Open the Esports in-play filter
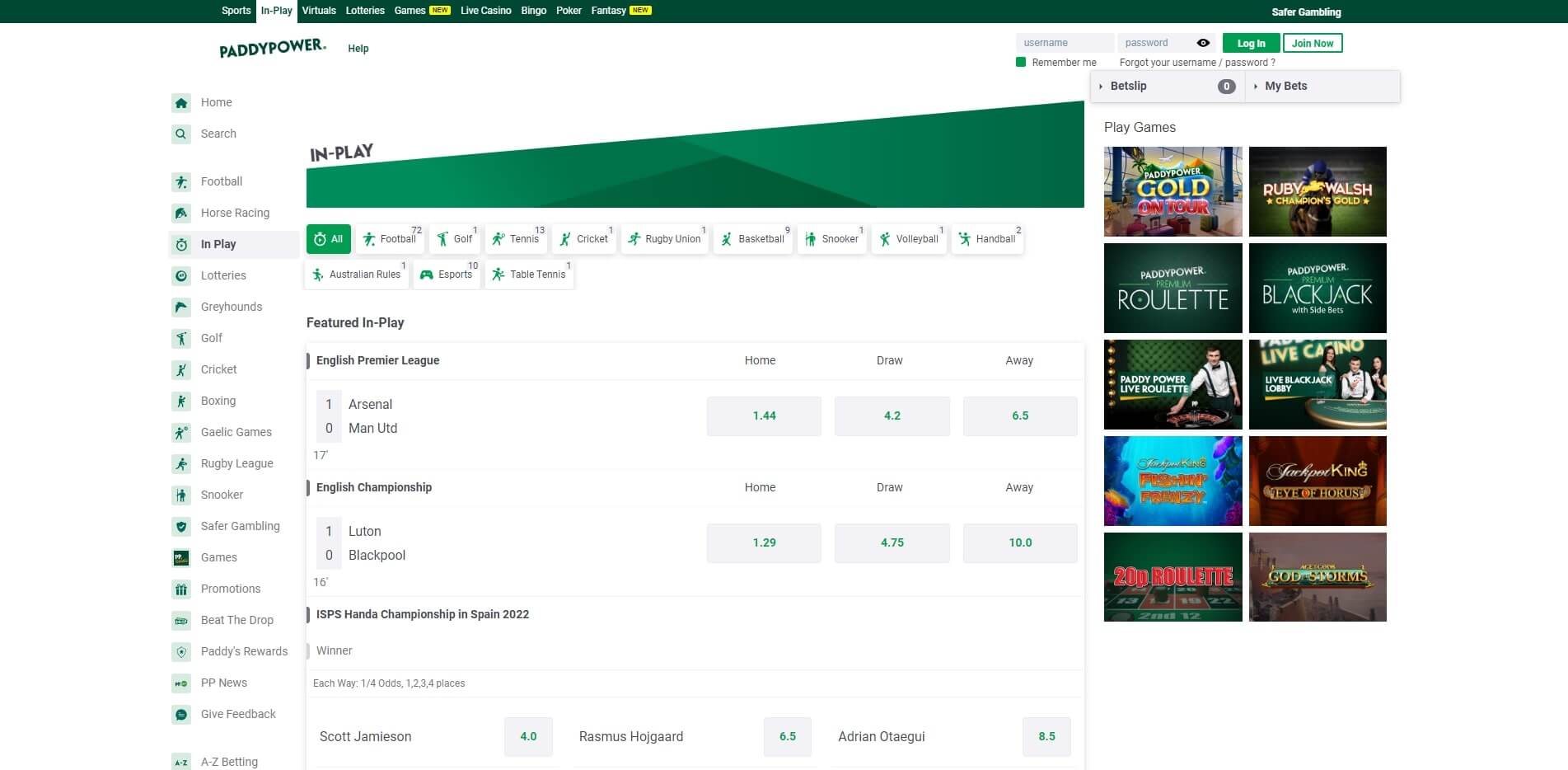 447,274
